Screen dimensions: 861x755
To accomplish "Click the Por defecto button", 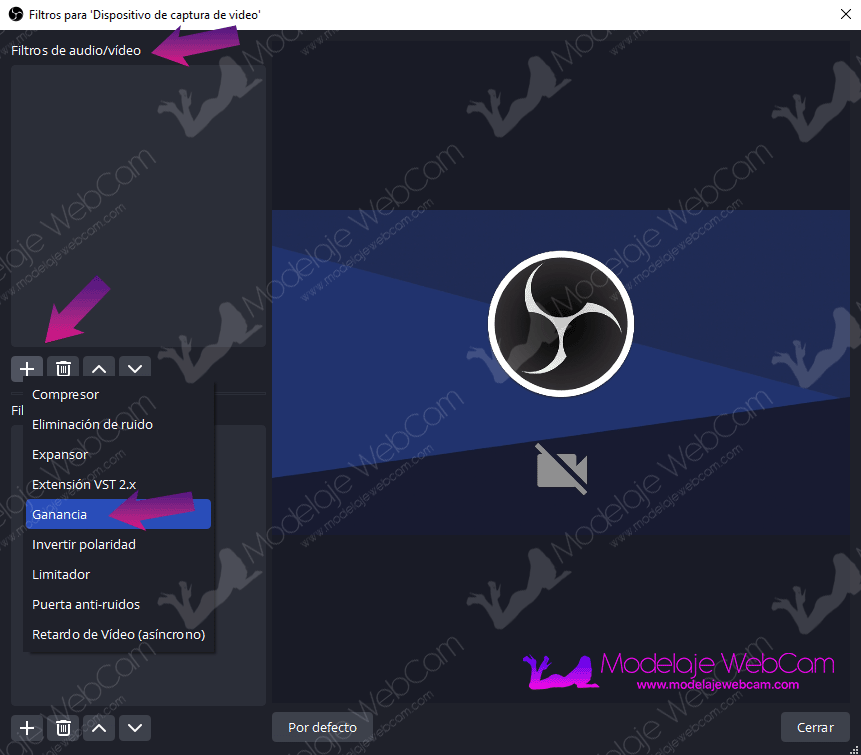I will [322, 727].
